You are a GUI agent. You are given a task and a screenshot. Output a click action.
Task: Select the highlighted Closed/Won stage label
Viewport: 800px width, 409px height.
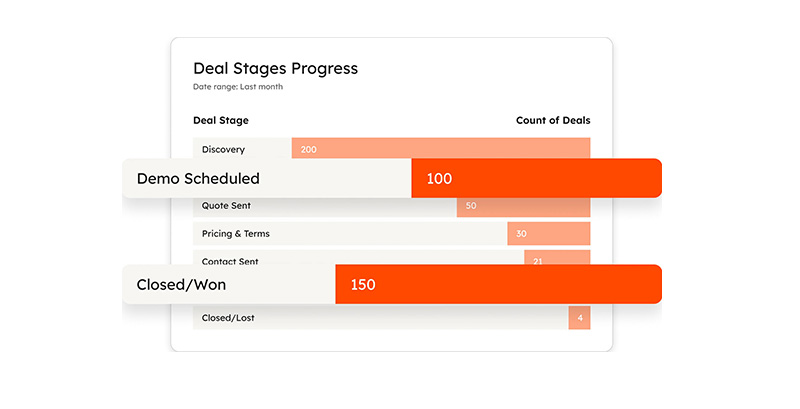(181, 285)
